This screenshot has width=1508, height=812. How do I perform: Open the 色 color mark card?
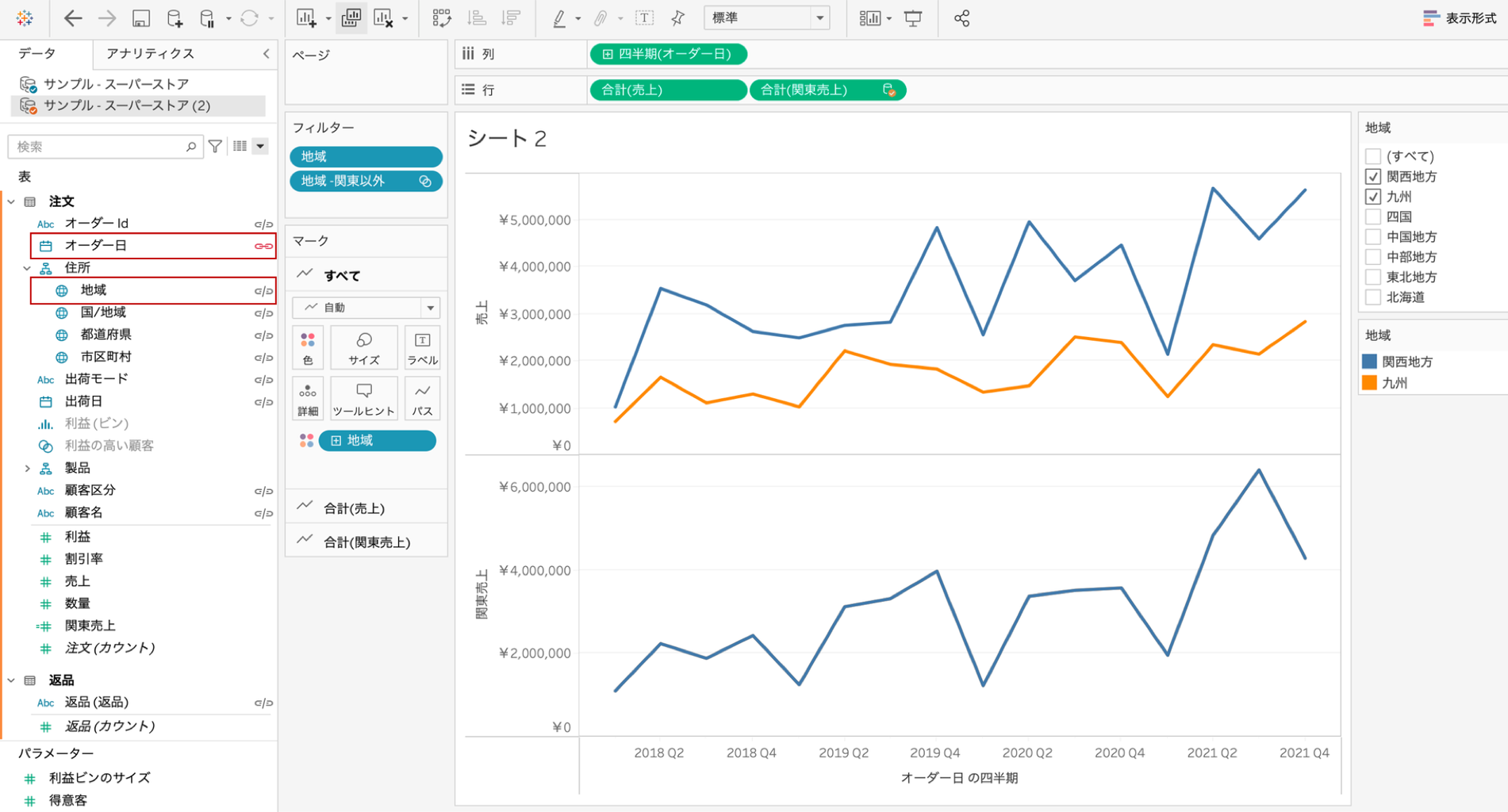(x=308, y=348)
